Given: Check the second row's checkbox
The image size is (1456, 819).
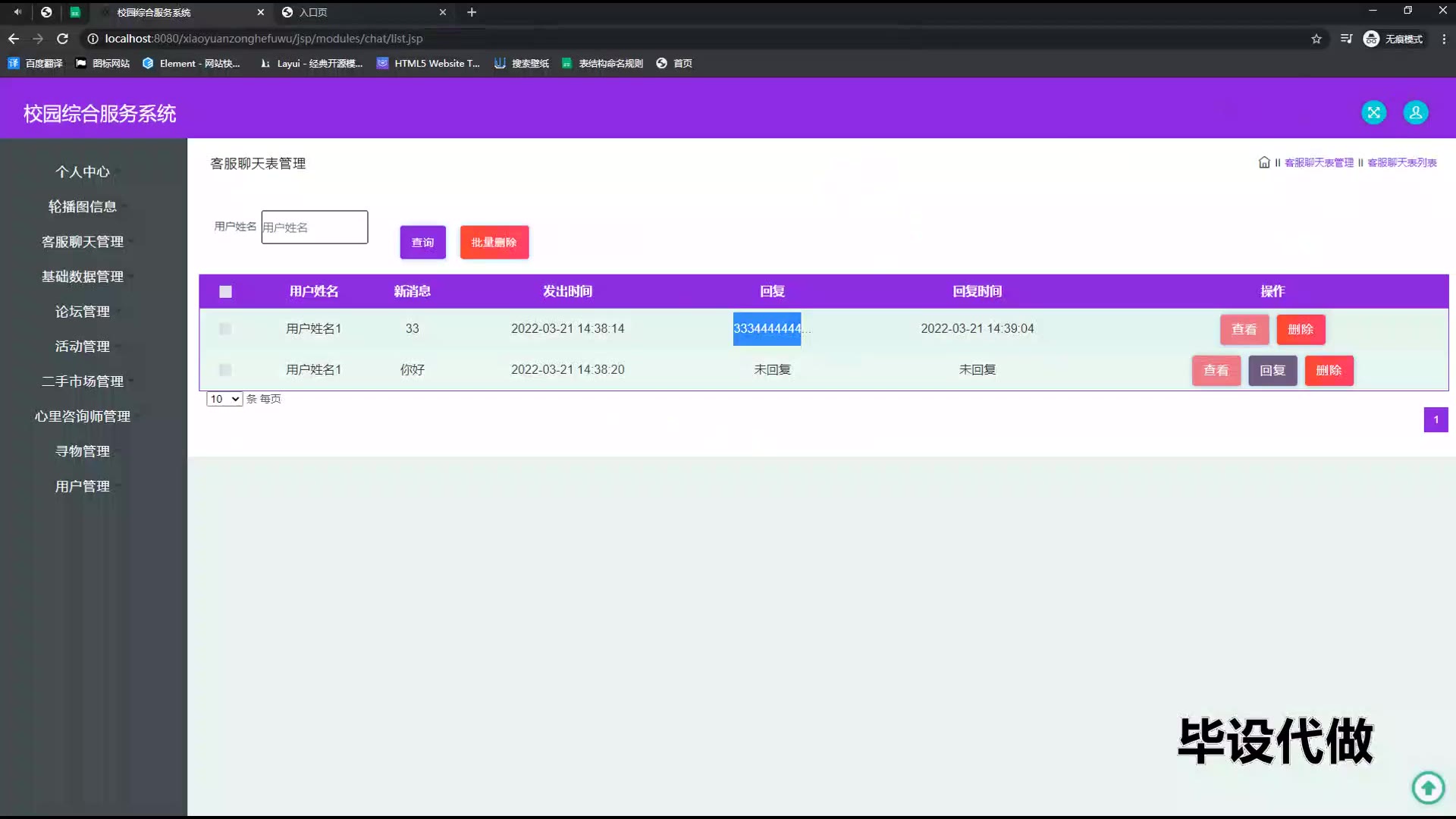Looking at the screenshot, I should [225, 370].
